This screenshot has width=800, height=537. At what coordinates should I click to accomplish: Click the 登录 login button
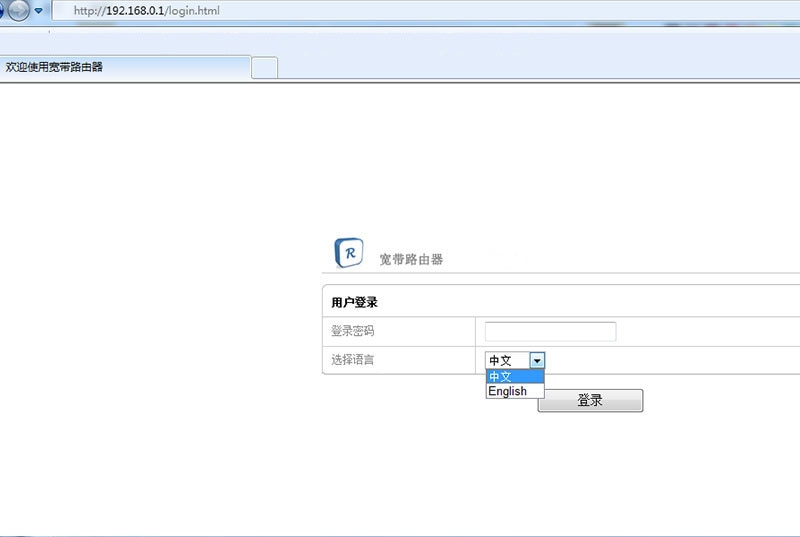pyautogui.click(x=590, y=400)
